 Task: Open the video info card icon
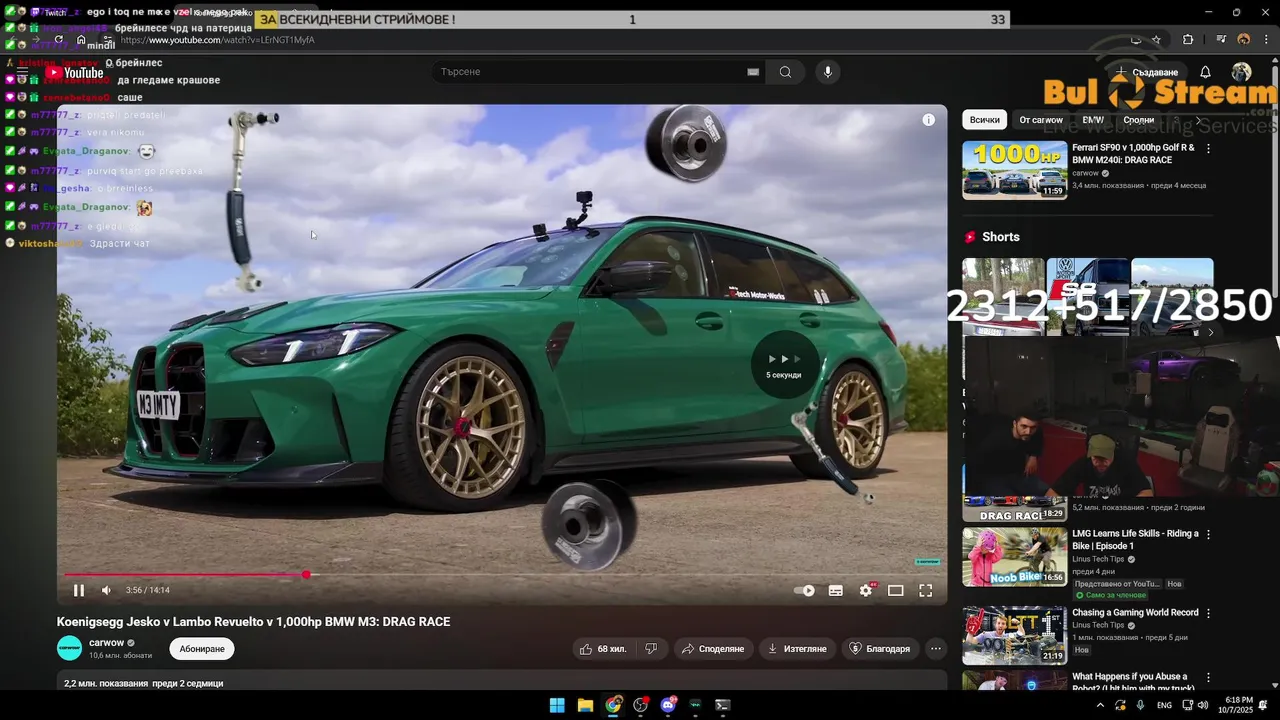click(928, 120)
